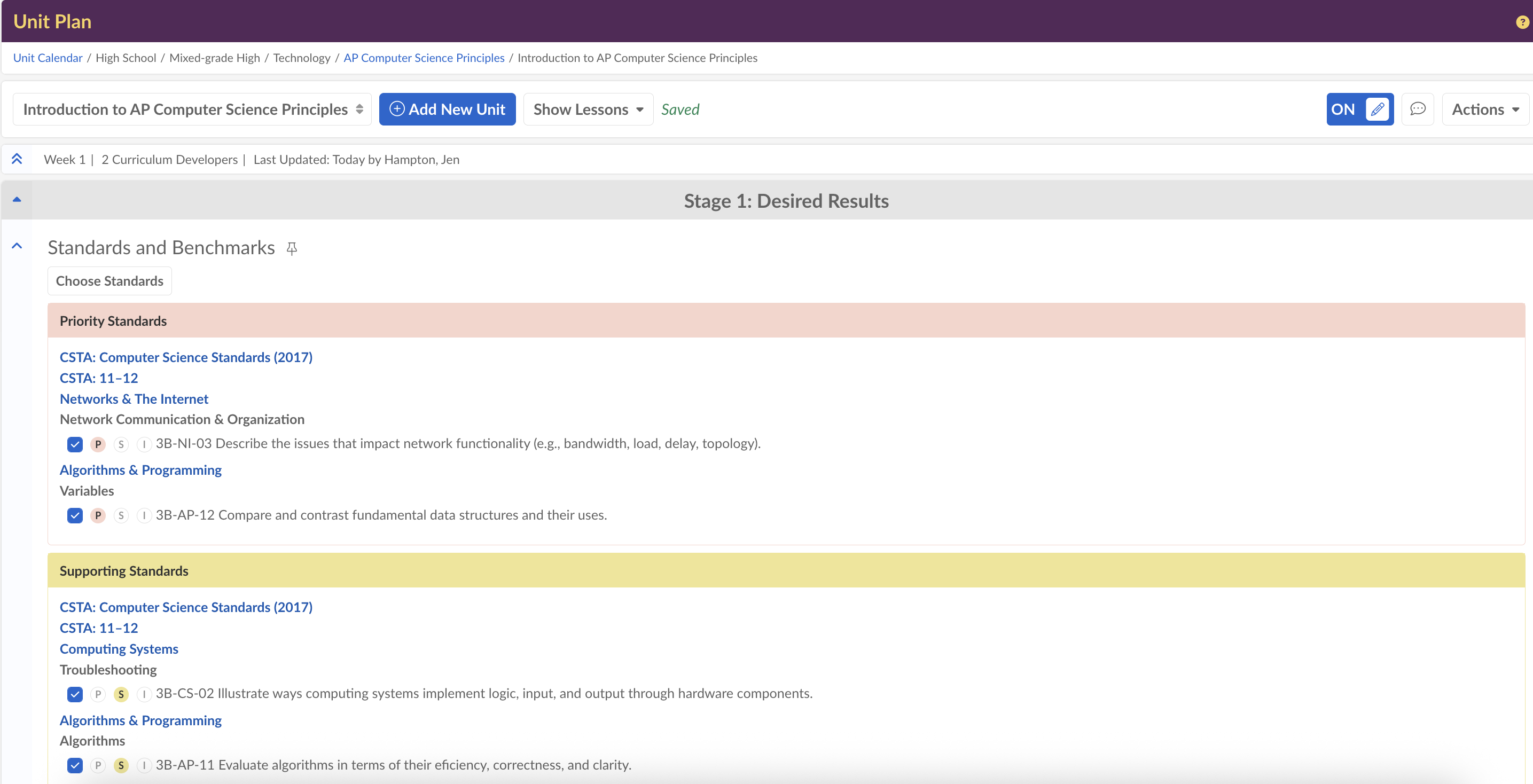Uncheck the 3B-NI-03 standard checkbox
Viewport: 1533px width, 784px height.
tap(75, 444)
